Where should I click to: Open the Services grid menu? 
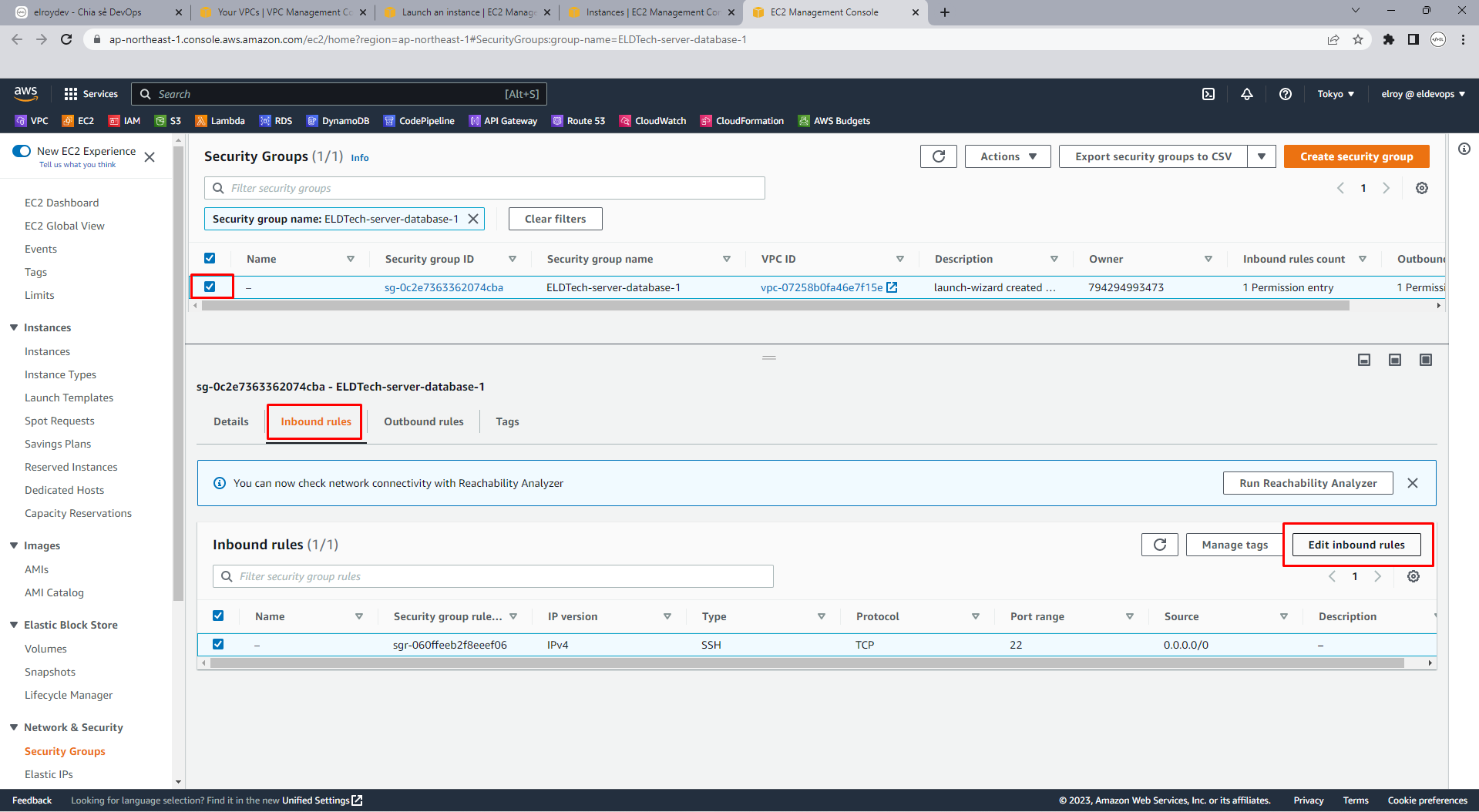click(x=91, y=94)
